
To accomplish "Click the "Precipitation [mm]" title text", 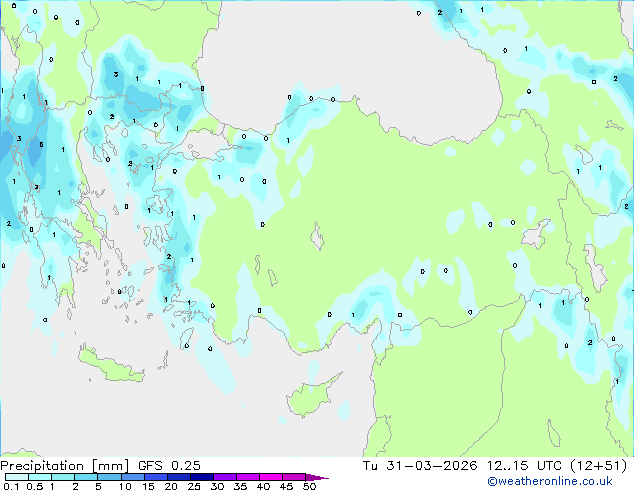I will pos(65,466).
